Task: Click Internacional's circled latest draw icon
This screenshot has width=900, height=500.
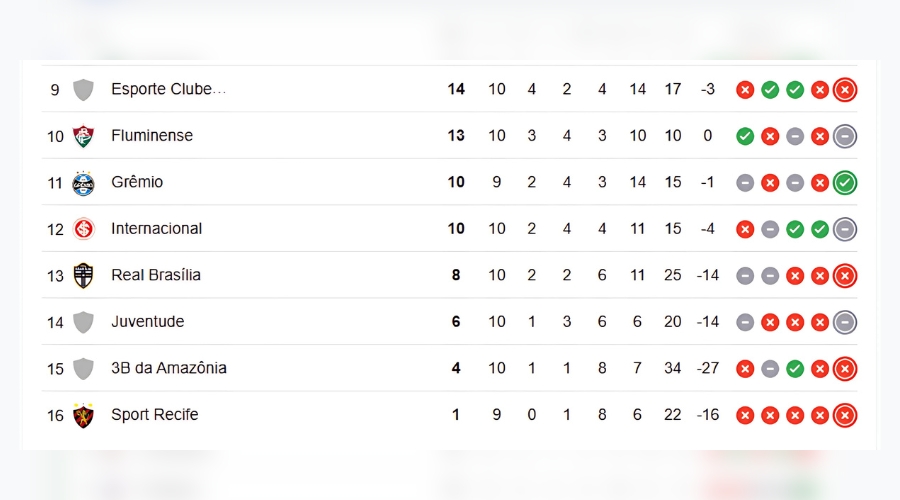Action: pyautogui.click(x=845, y=229)
